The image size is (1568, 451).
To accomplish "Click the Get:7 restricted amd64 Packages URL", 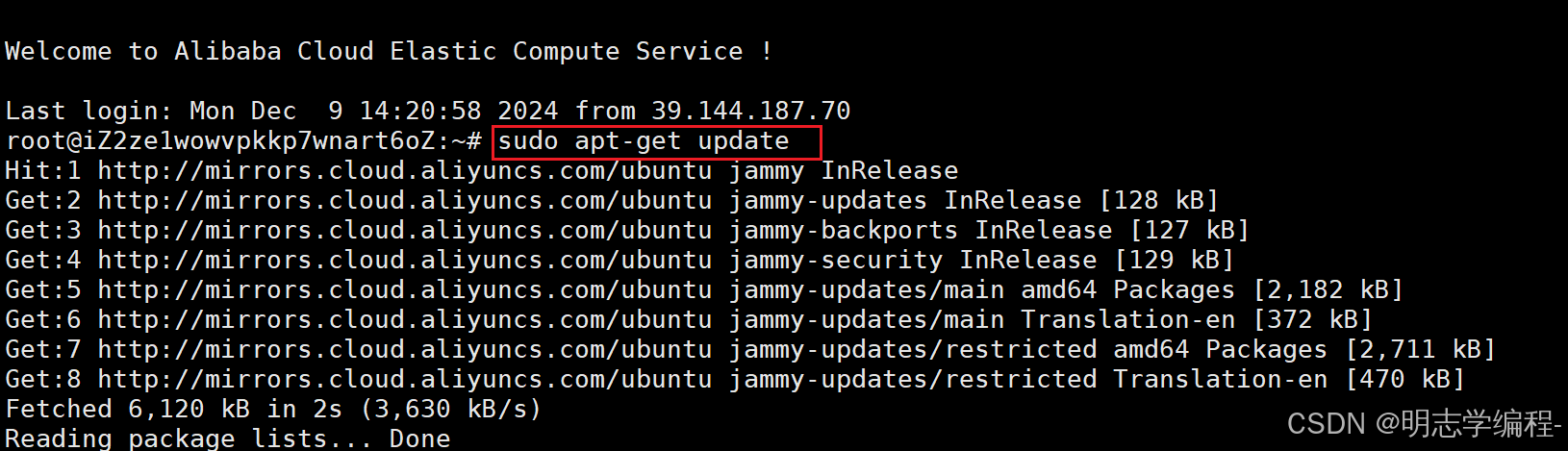I will (404, 350).
